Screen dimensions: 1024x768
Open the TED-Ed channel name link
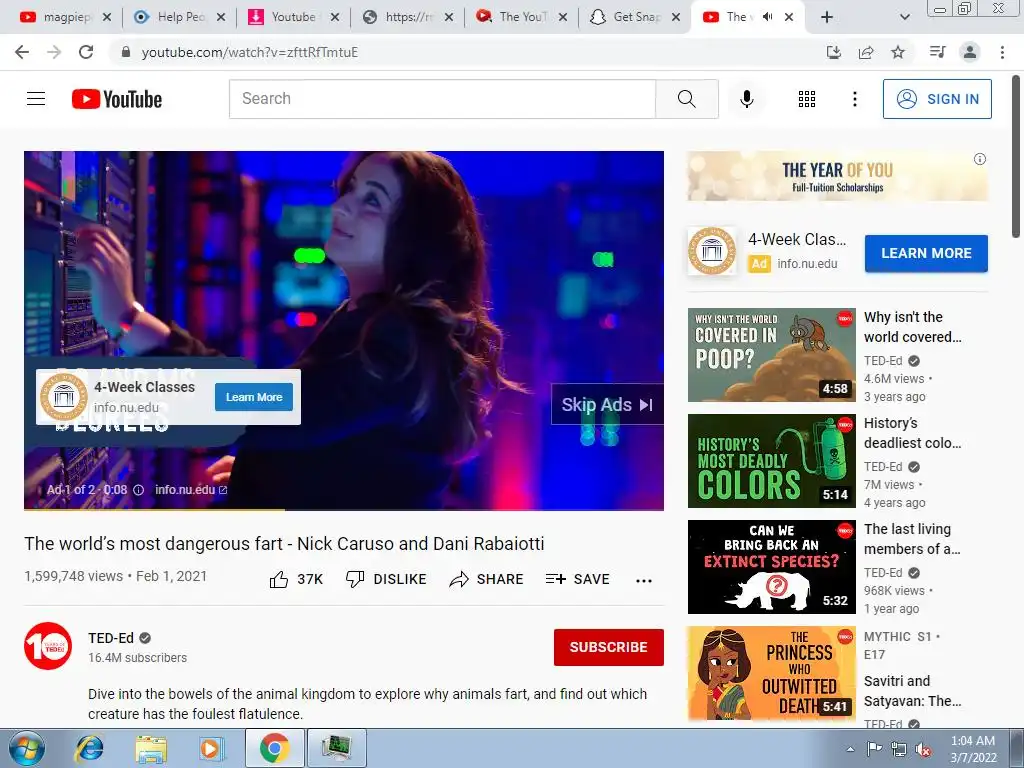(x=111, y=638)
